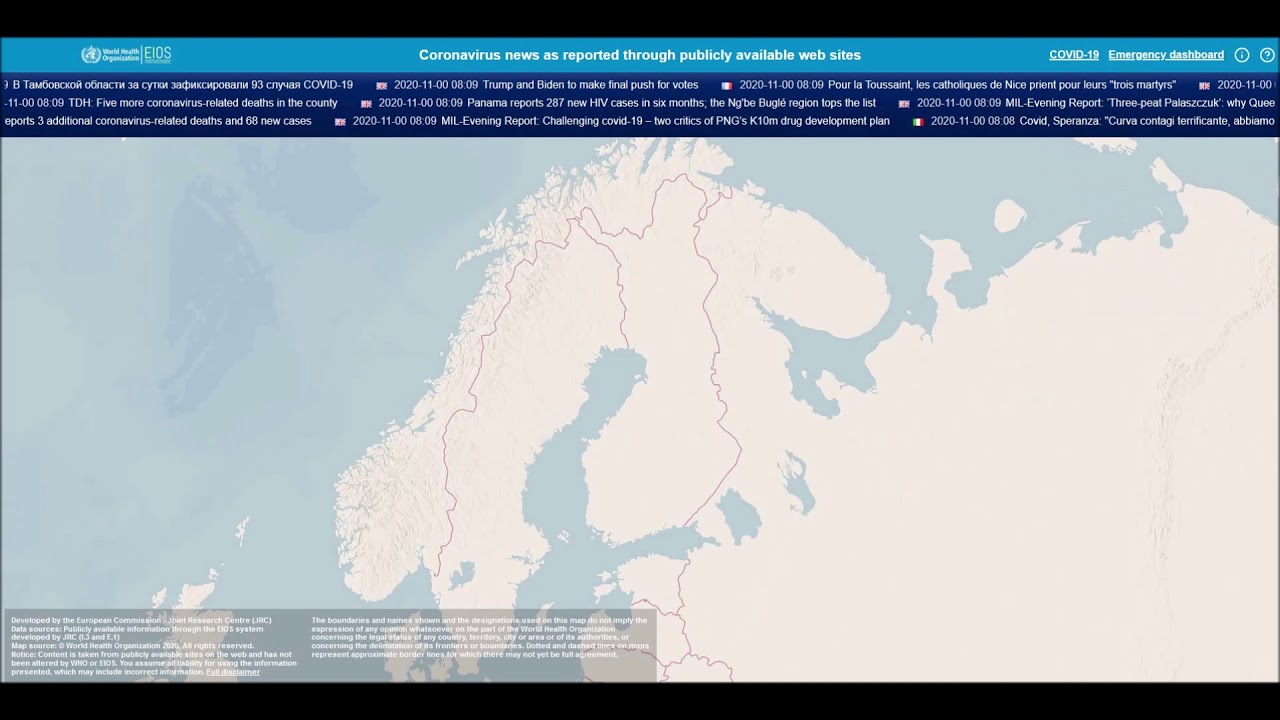The height and width of the screenshot is (720, 1280).
Task: Open 'Three-peat Palaszczuk' Evening Report headline
Action: [x=1139, y=103]
